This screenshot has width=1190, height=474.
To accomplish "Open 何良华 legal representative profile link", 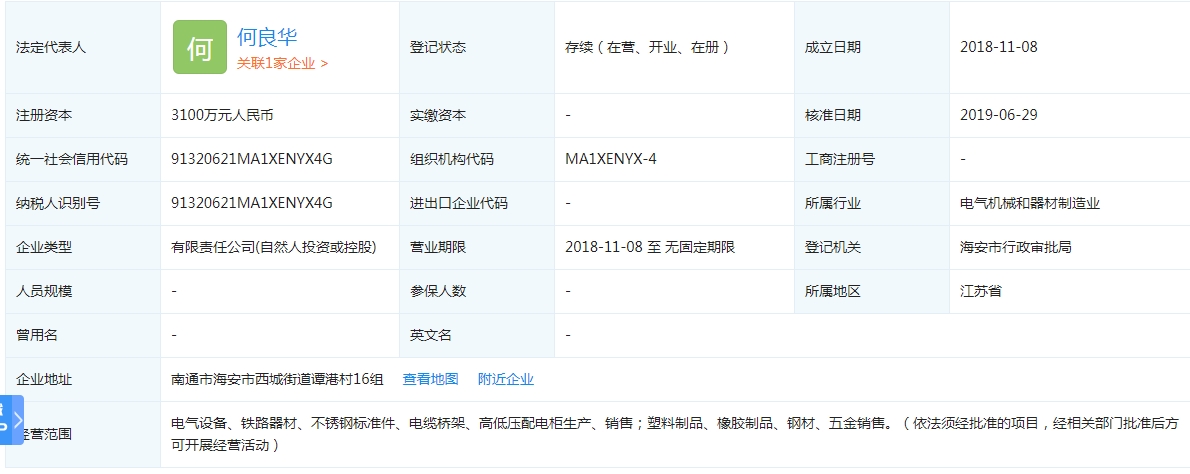I will 267,36.
